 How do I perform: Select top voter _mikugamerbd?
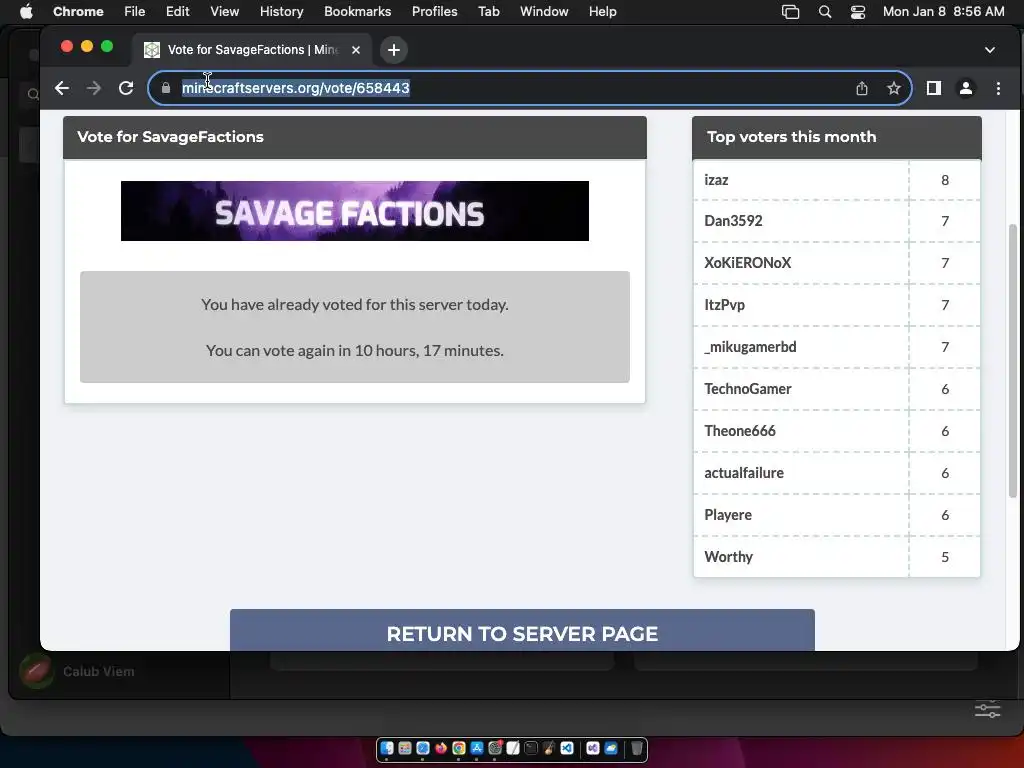pos(750,347)
